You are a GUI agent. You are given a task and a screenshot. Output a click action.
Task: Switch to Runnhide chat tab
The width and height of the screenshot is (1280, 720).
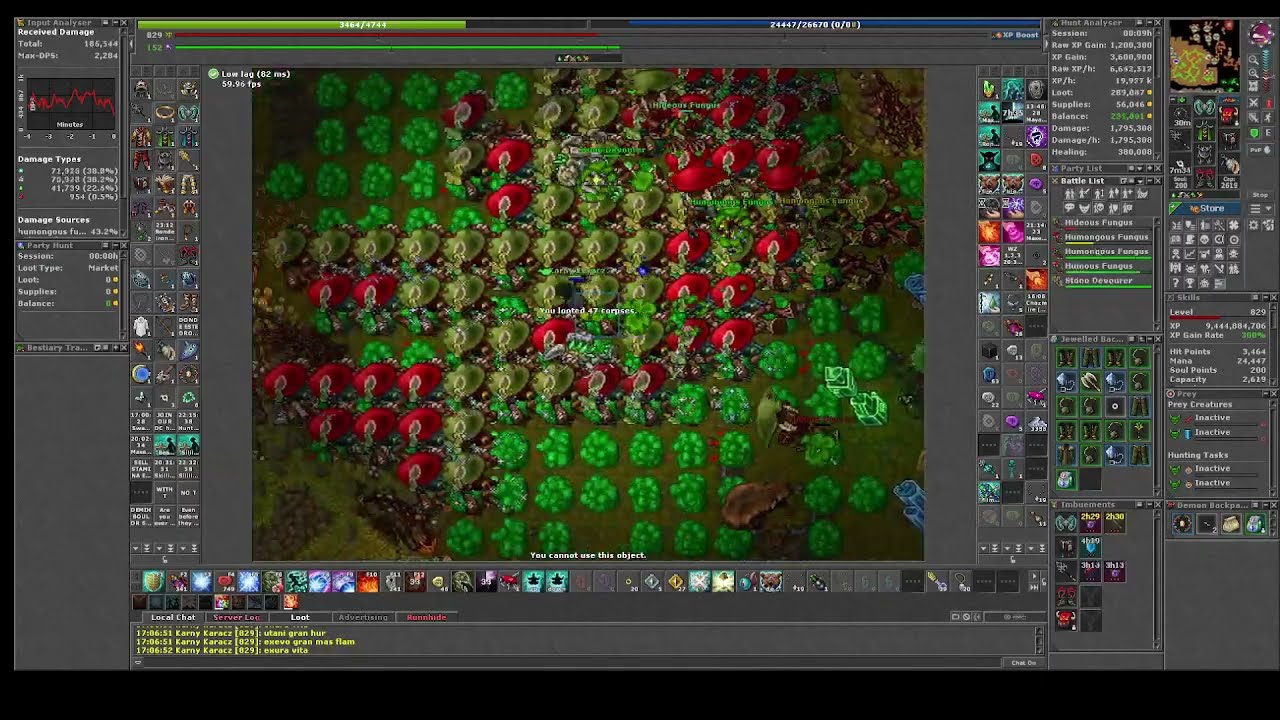pos(426,617)
